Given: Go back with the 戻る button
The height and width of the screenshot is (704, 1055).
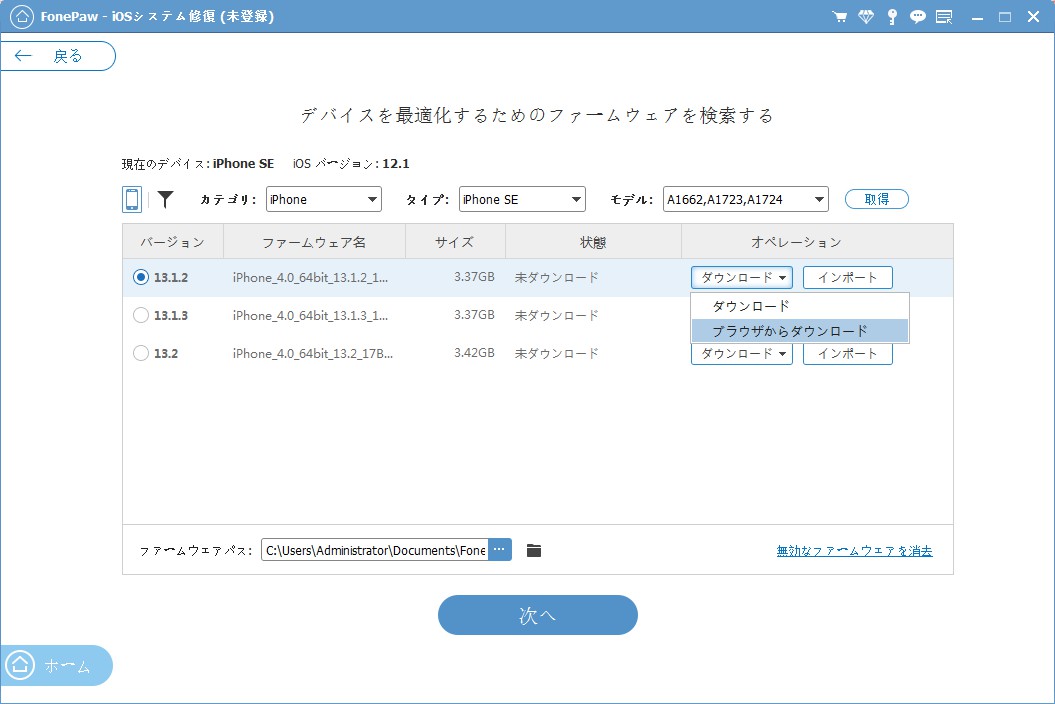Looking at the screenshot, I should tap(58, 56).
